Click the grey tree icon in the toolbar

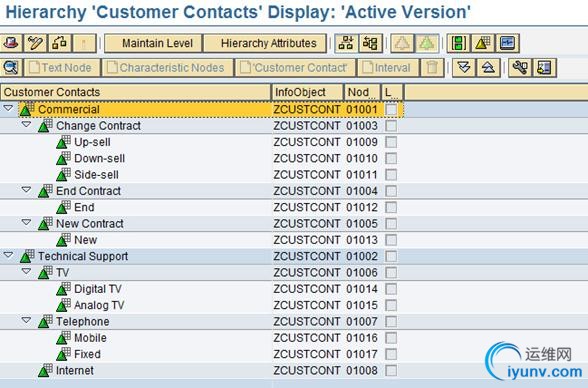point(402,43)
